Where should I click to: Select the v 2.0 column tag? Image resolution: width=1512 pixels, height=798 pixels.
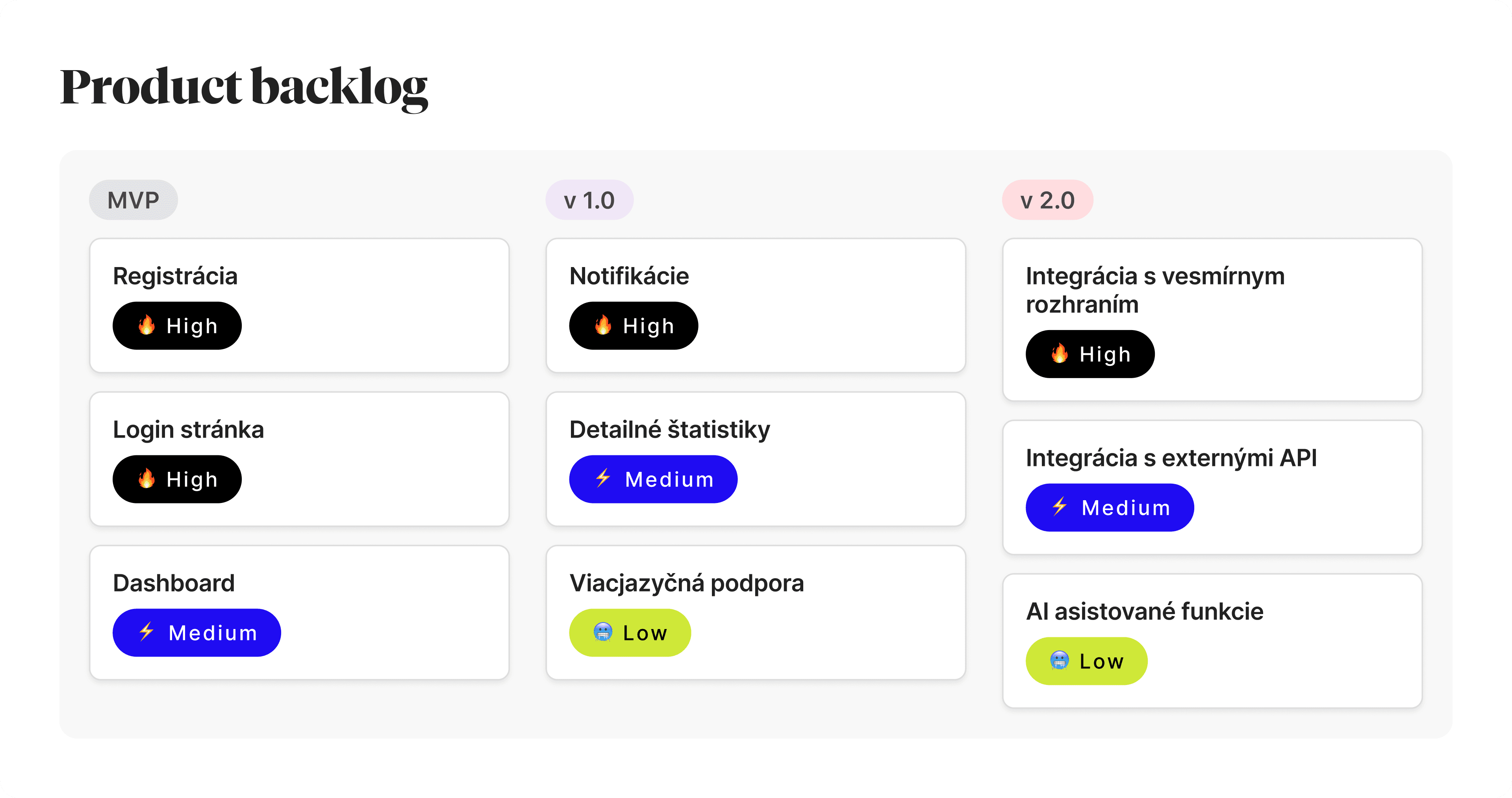pos(1048,200)
